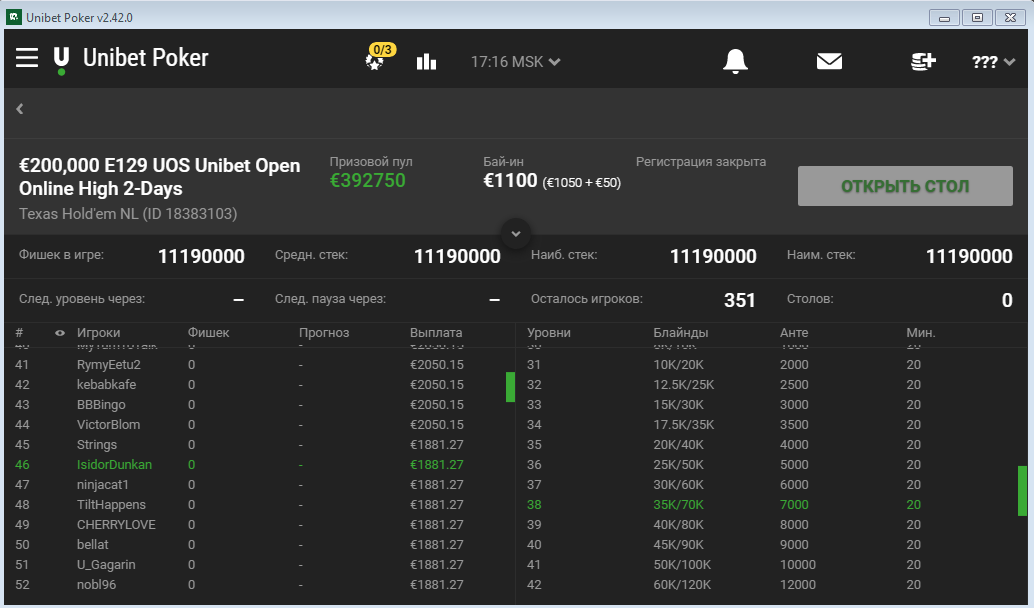Minimize the Unibet Poker window

pyautogui.click(x=944, y=18)
